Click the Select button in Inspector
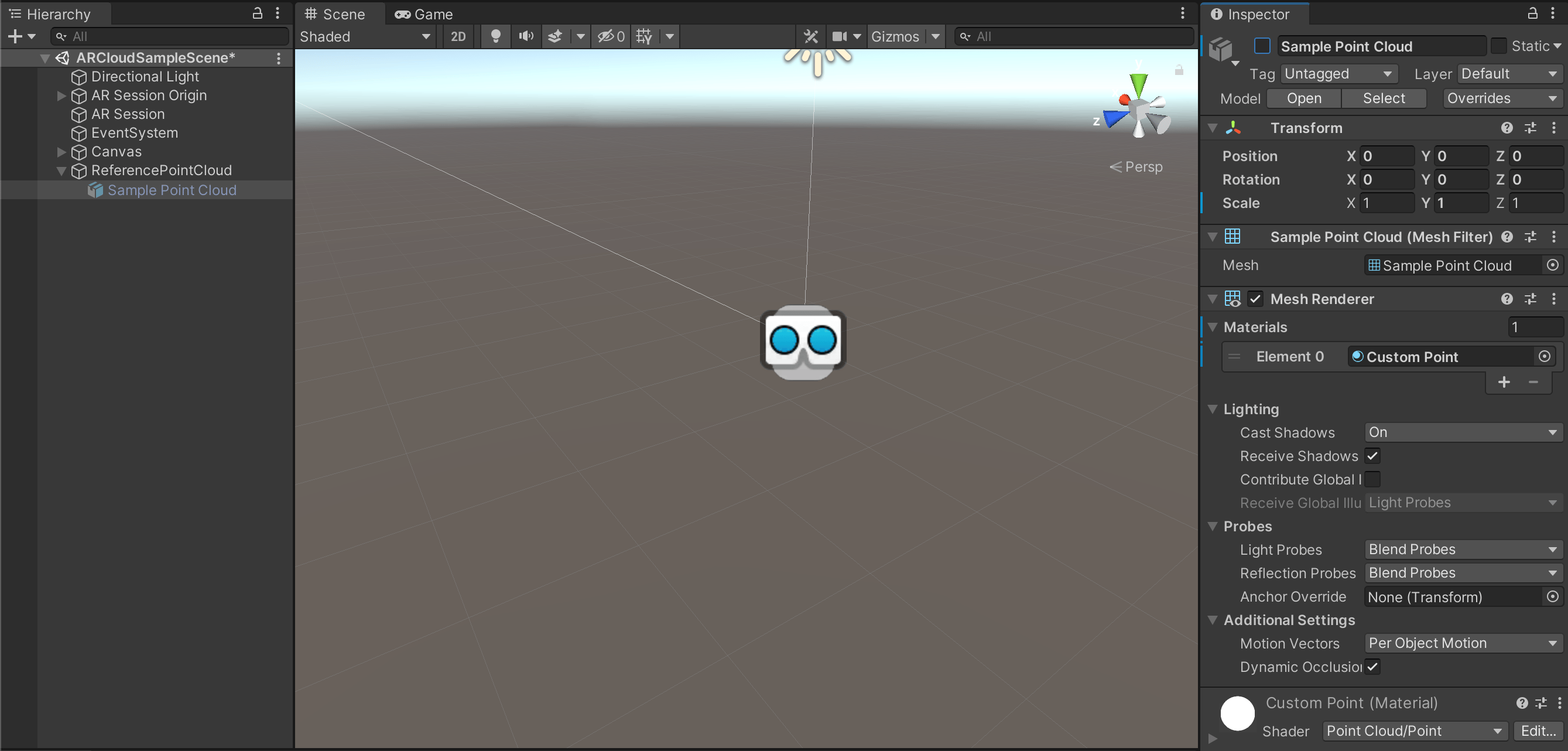 point(1383,98)
